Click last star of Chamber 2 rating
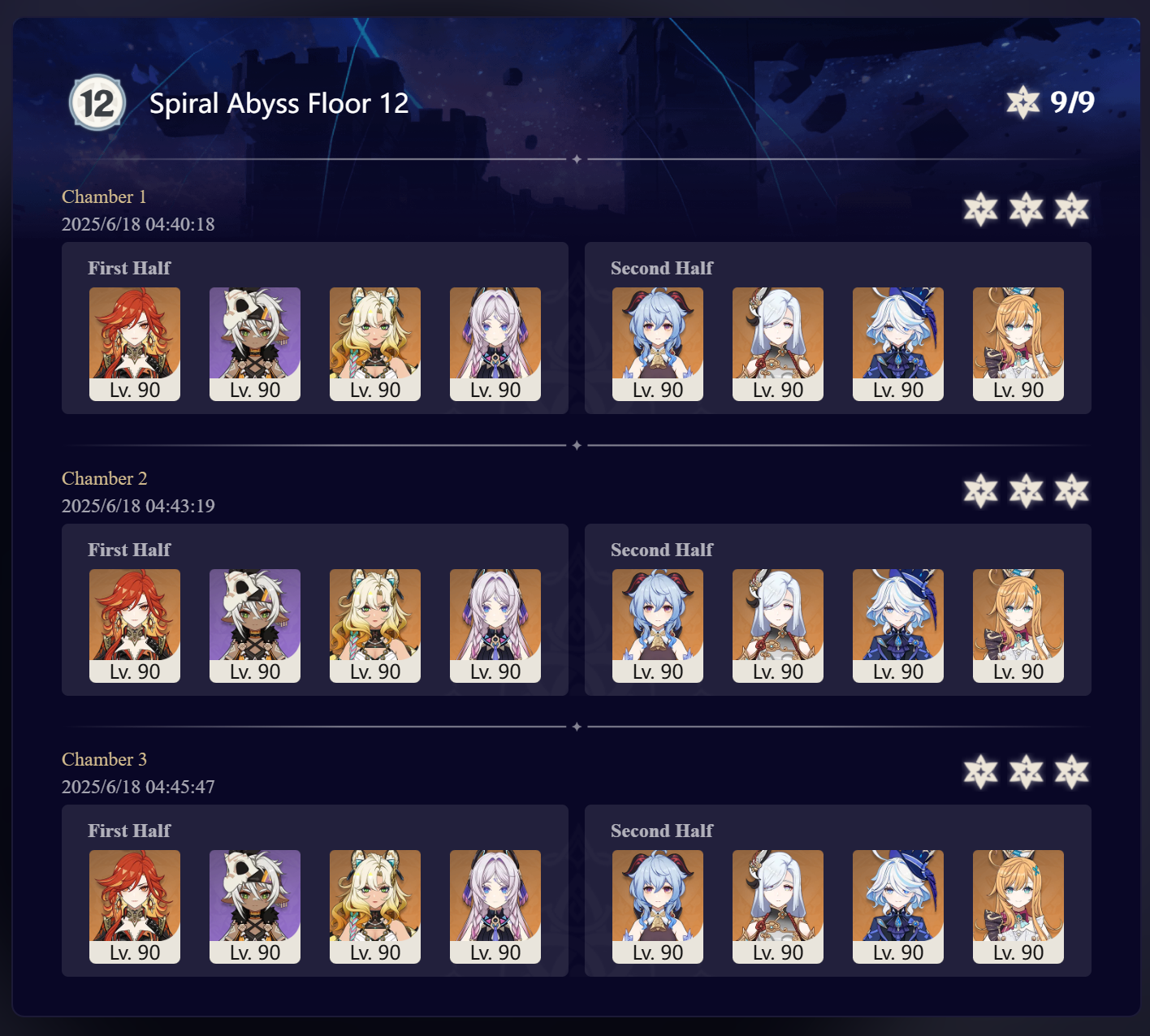This screenshot has height=1036, width=1150. pyautogui.click(x=1072, y=491)
